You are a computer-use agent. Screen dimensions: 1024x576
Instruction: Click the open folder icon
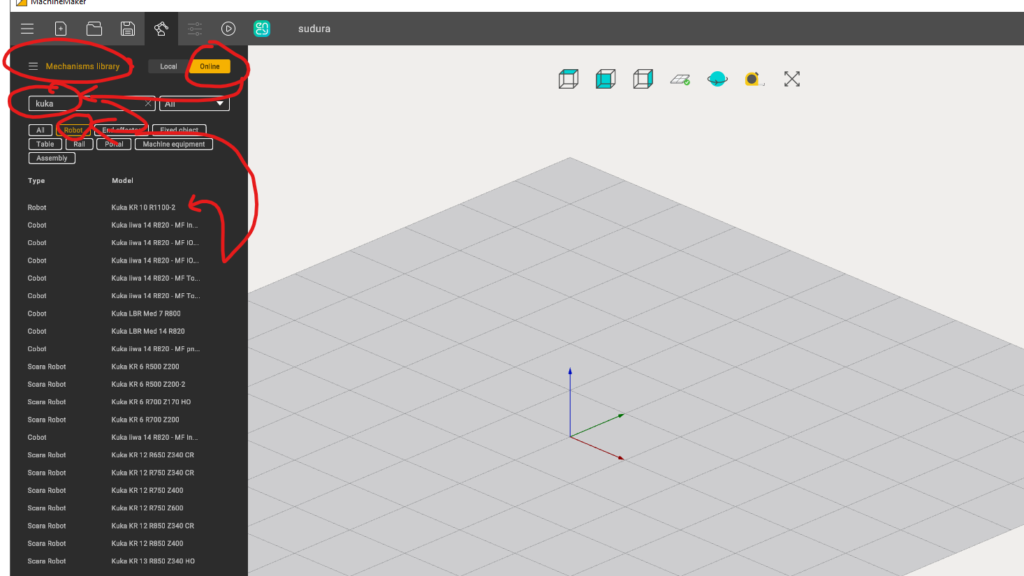94,28
